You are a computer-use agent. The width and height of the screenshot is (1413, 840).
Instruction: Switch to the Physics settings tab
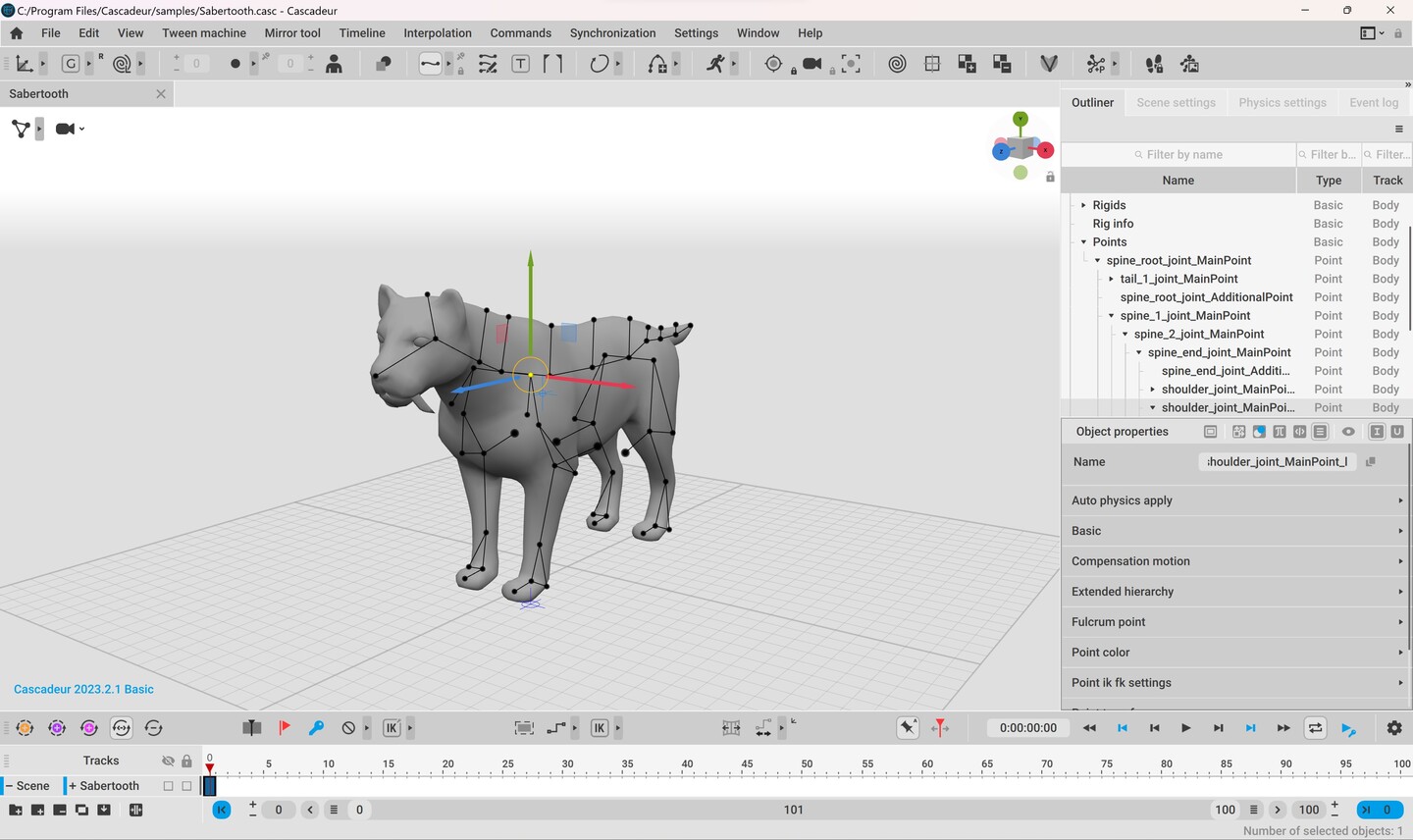1282,102
